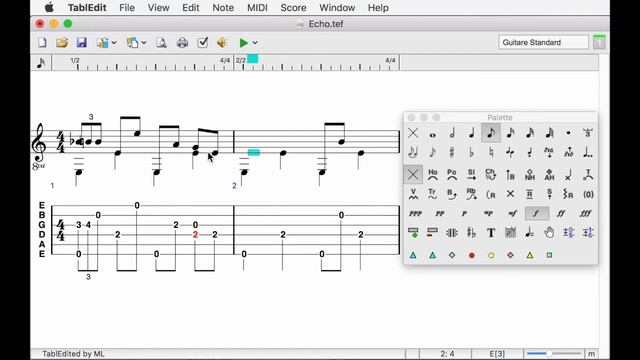The image size is (640, 360).
Task: Open the Apple menu
Action: pos(49,7)
